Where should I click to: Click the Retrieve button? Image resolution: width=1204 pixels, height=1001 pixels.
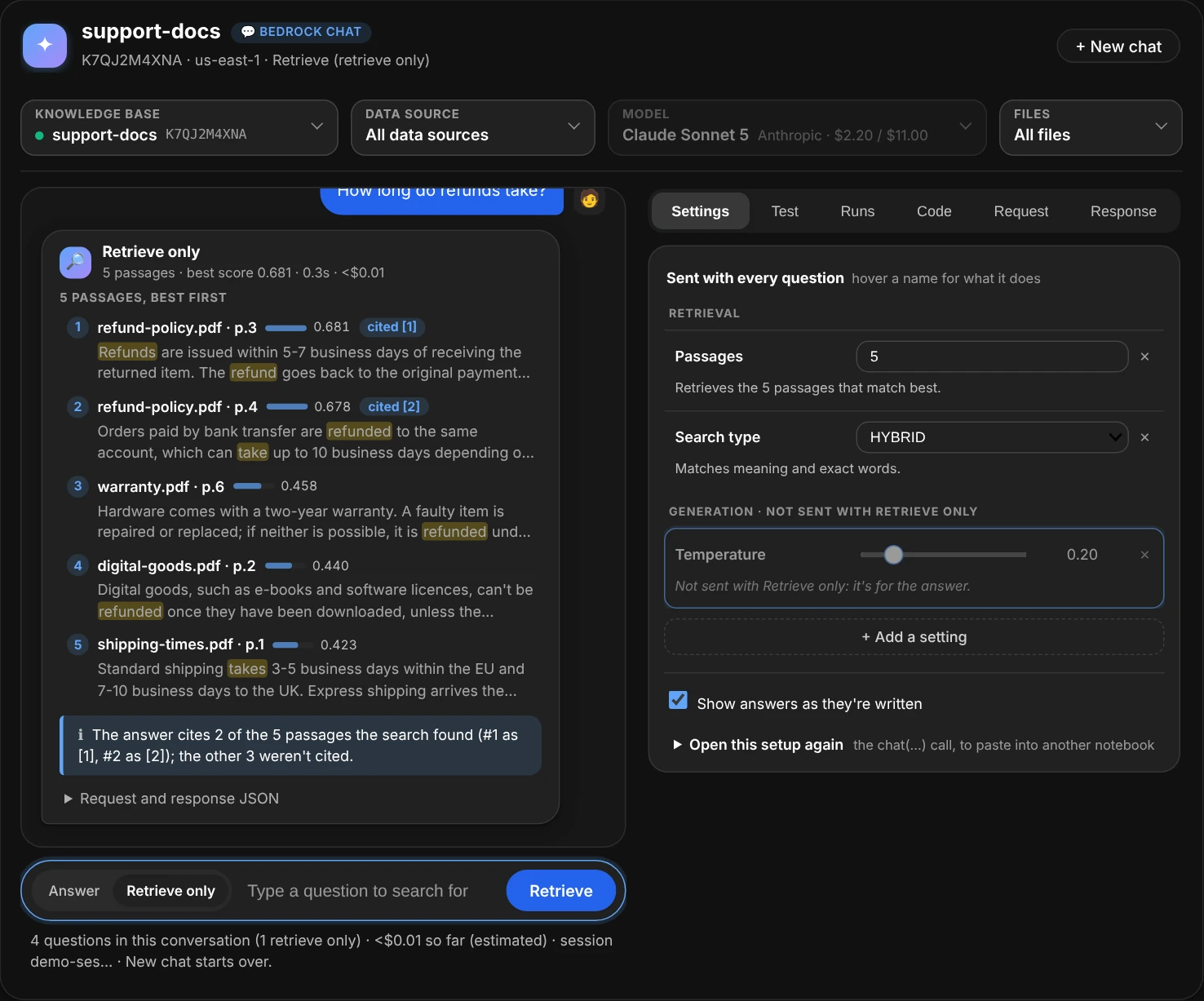point(561,891)
